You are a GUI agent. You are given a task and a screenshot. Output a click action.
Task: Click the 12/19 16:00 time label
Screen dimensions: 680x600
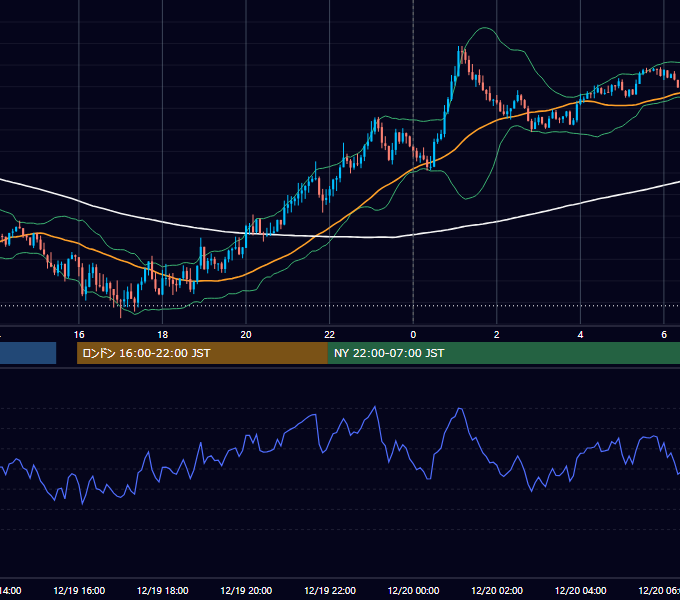click(x=79, y=591)
